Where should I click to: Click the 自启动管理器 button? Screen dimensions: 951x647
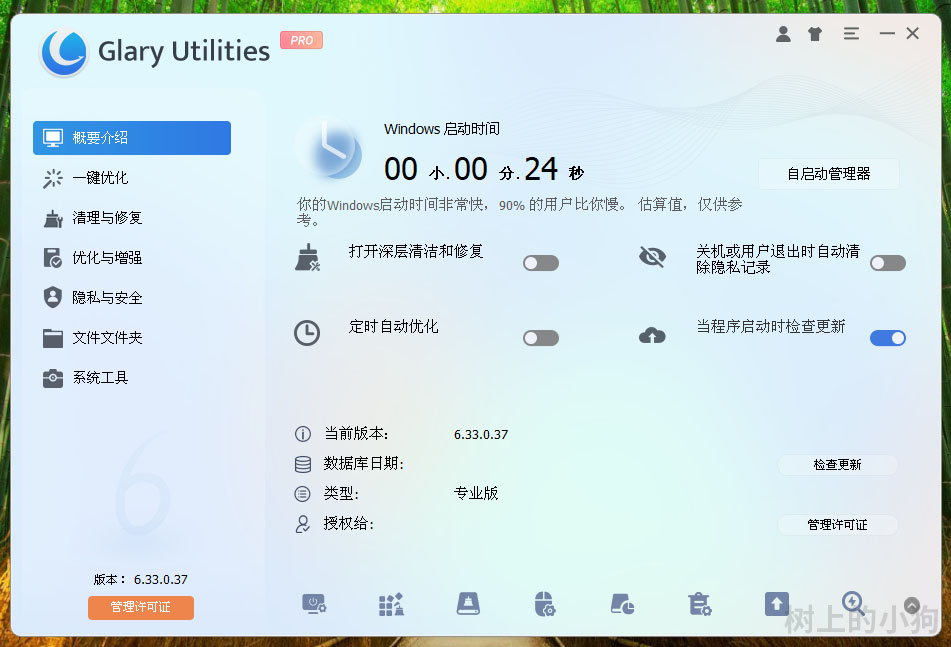tap(828, 174)
